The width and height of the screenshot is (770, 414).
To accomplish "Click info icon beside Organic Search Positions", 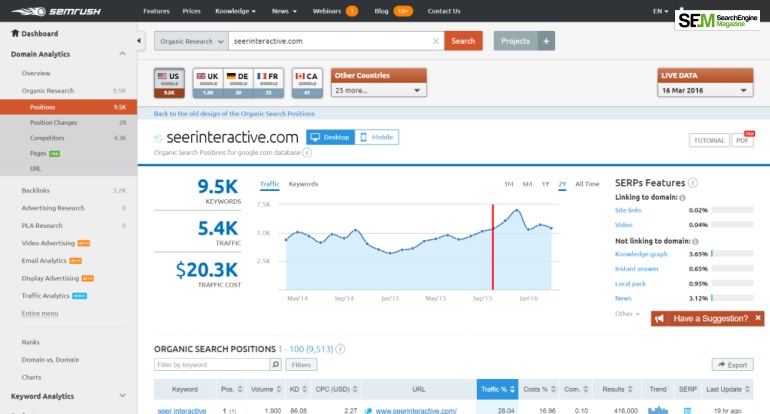I will click(x=340, y=349).
